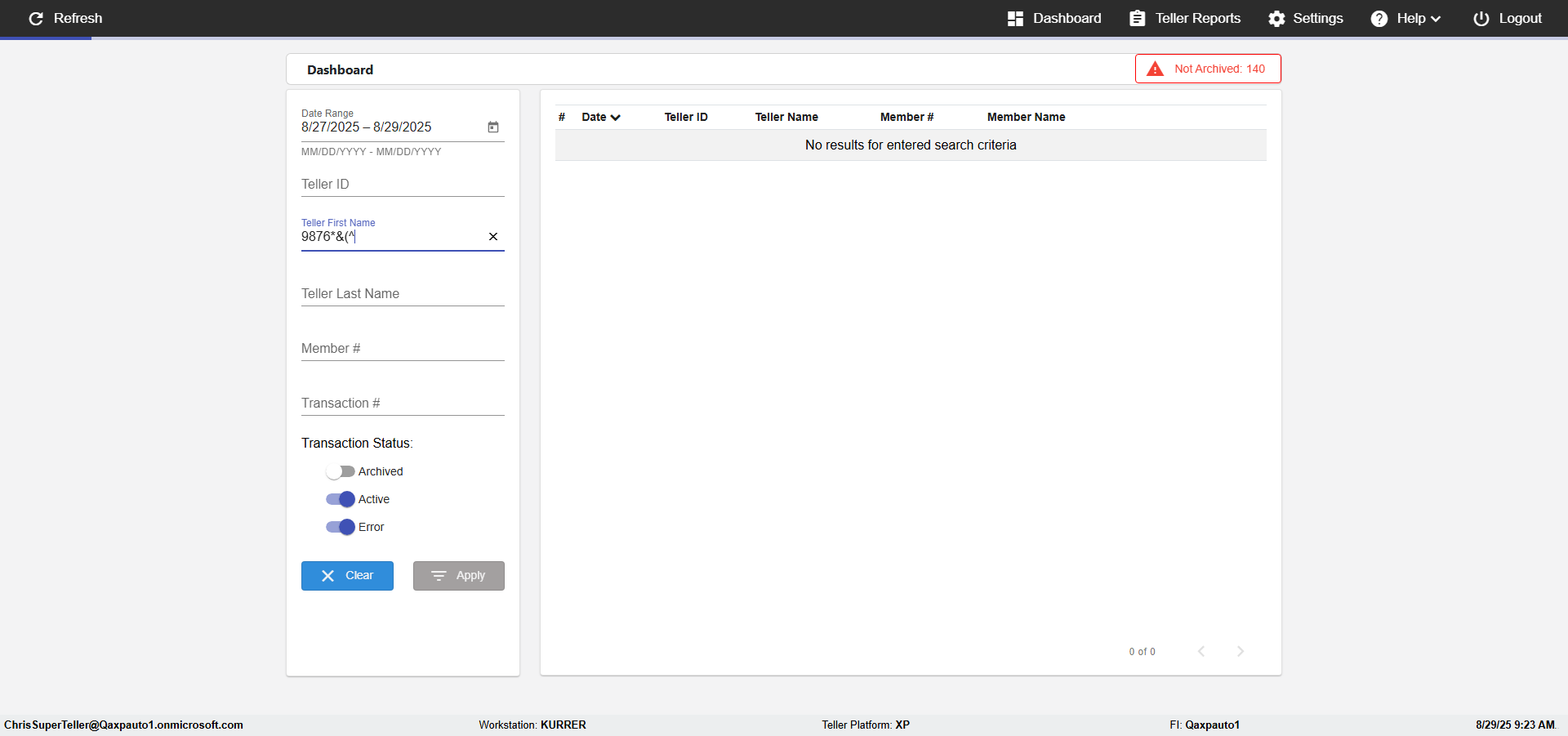Open Teller Reports from top bar

pos(1184,18)
